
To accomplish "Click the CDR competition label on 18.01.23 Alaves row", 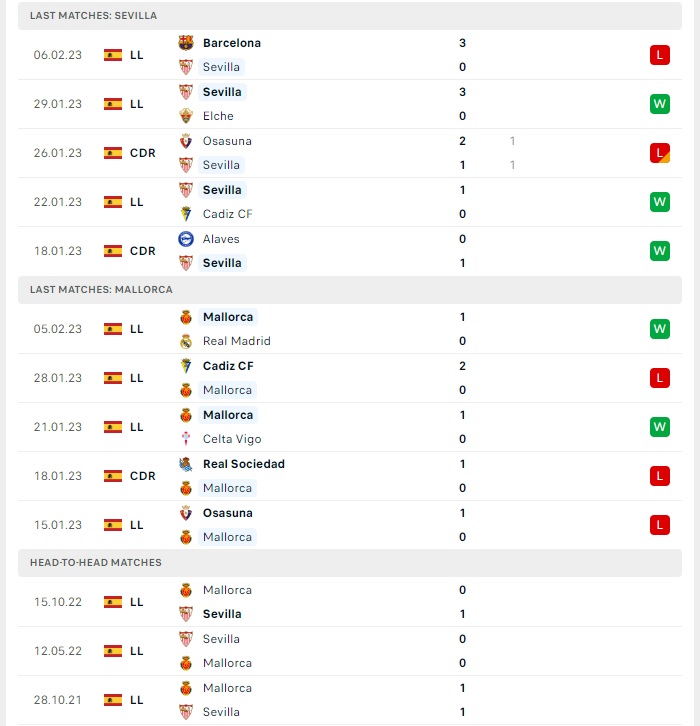I will 143,251.
